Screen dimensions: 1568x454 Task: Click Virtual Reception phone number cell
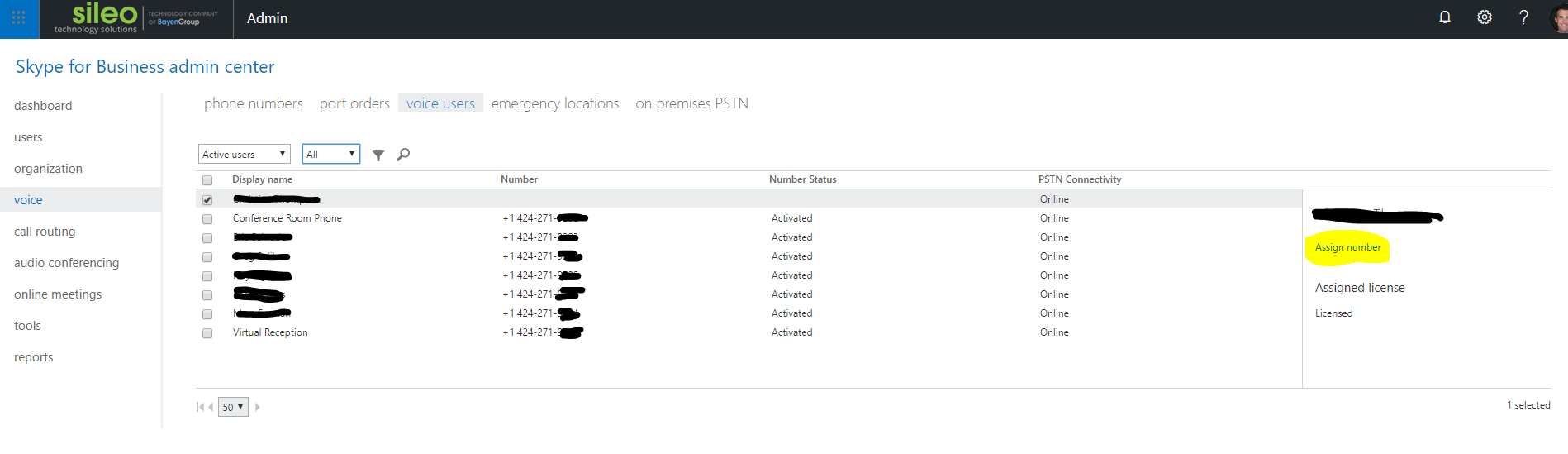pos(543,332)
